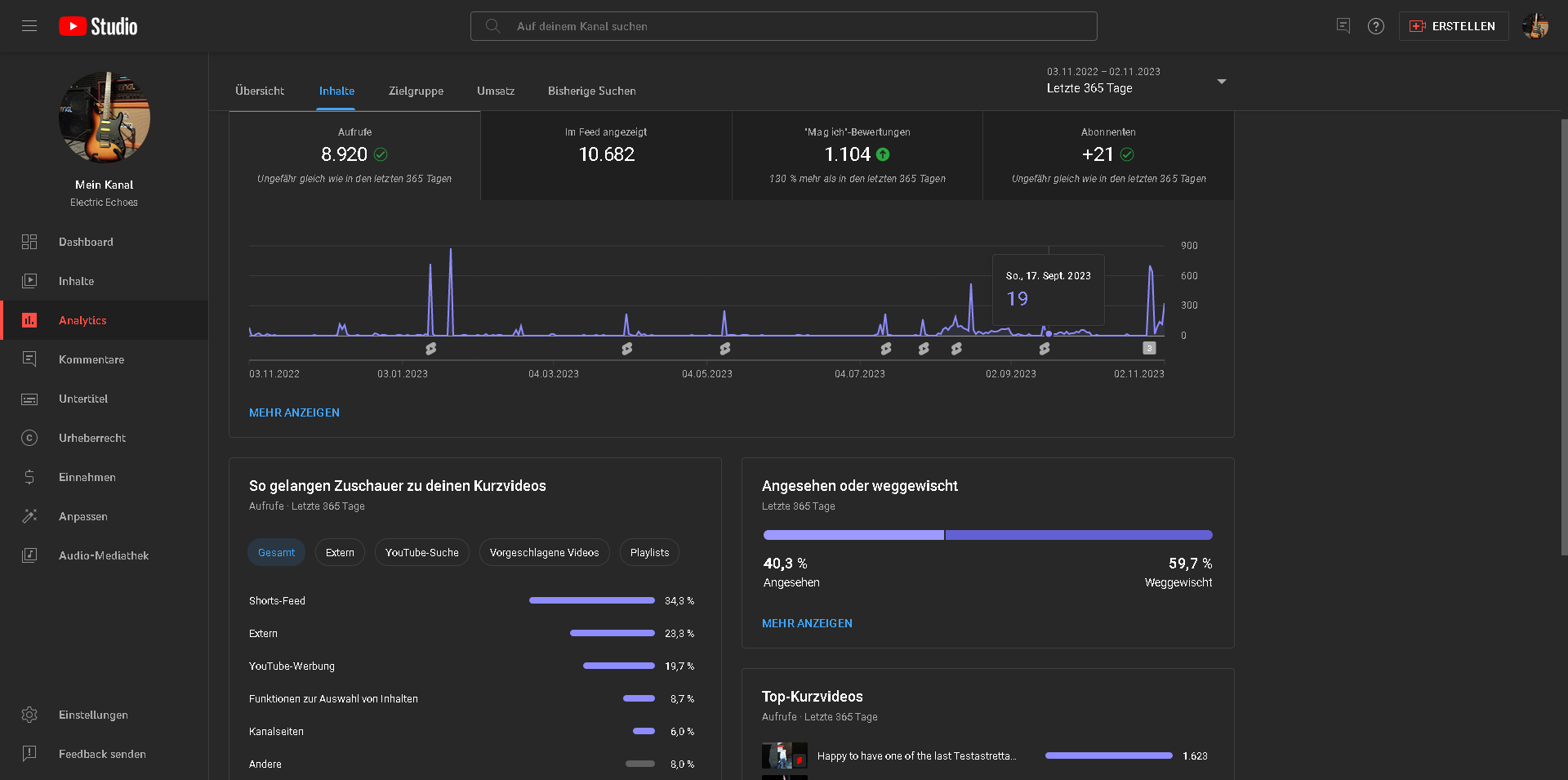
Task: Open the ERSTELLEN create menu
Action: 1454,26
